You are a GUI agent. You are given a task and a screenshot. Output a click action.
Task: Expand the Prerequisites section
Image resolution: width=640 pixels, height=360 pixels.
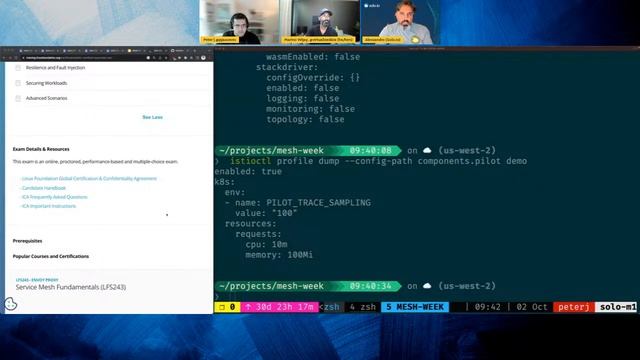point(27,241)
